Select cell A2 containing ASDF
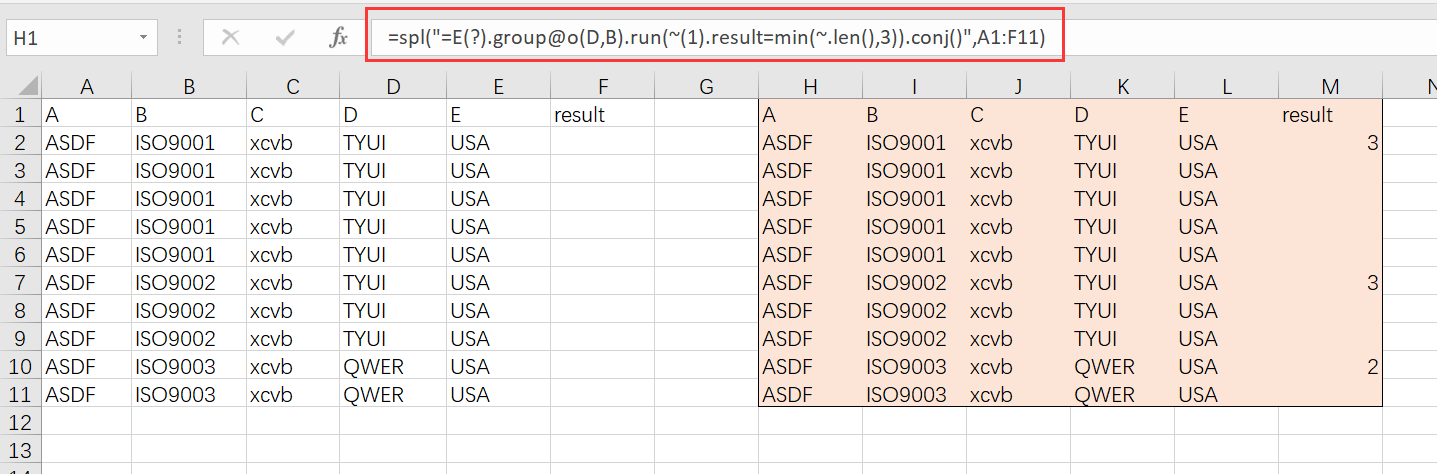This screenshot has width=1437, height=474. 86,143
